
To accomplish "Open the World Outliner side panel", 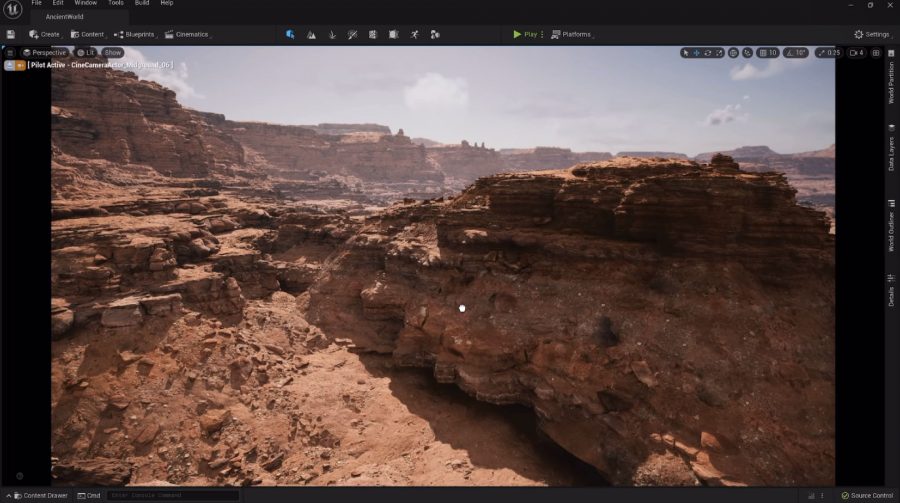I will (891, 227).
